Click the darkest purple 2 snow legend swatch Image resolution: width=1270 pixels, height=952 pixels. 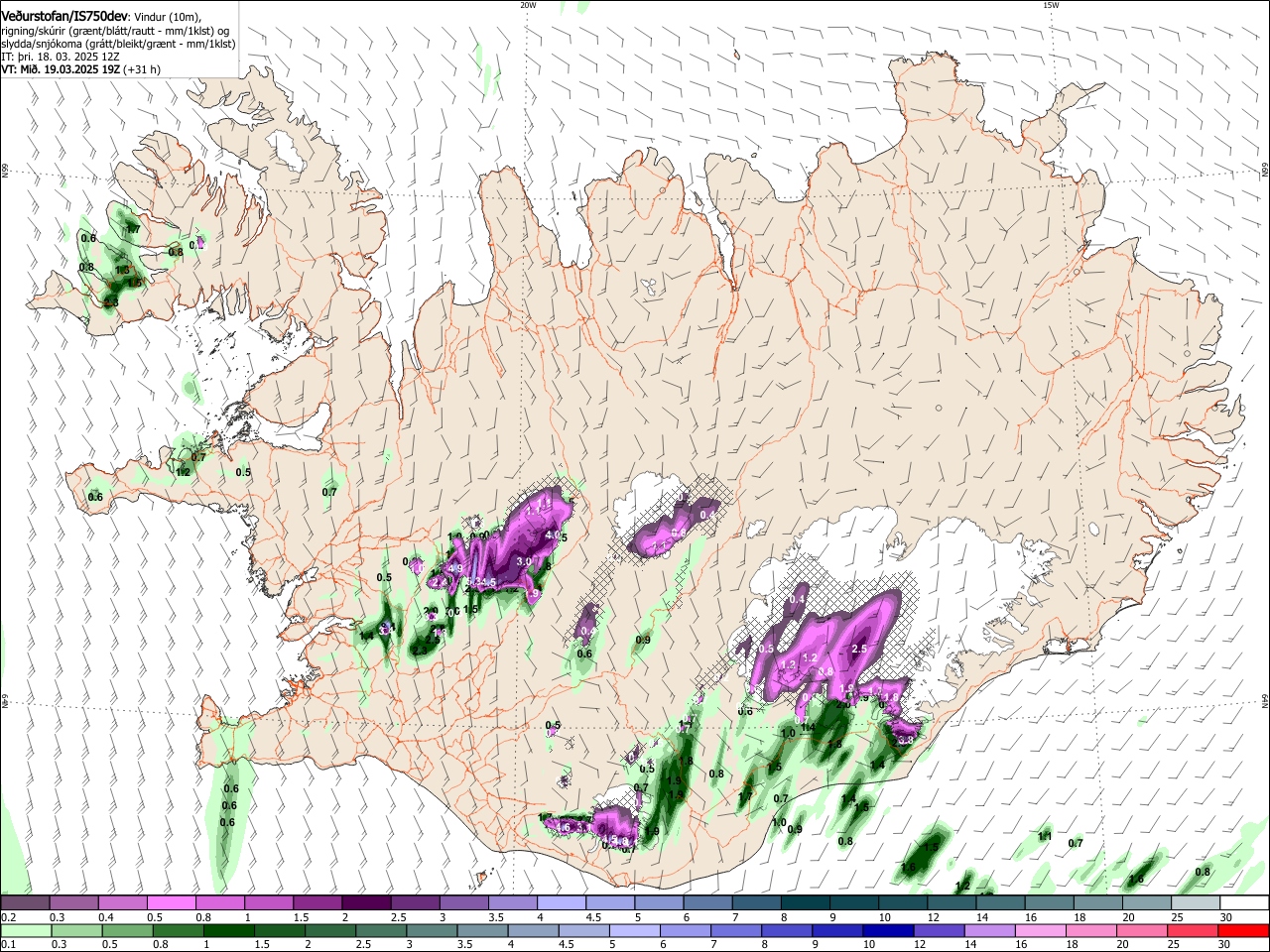click(365, 903)
